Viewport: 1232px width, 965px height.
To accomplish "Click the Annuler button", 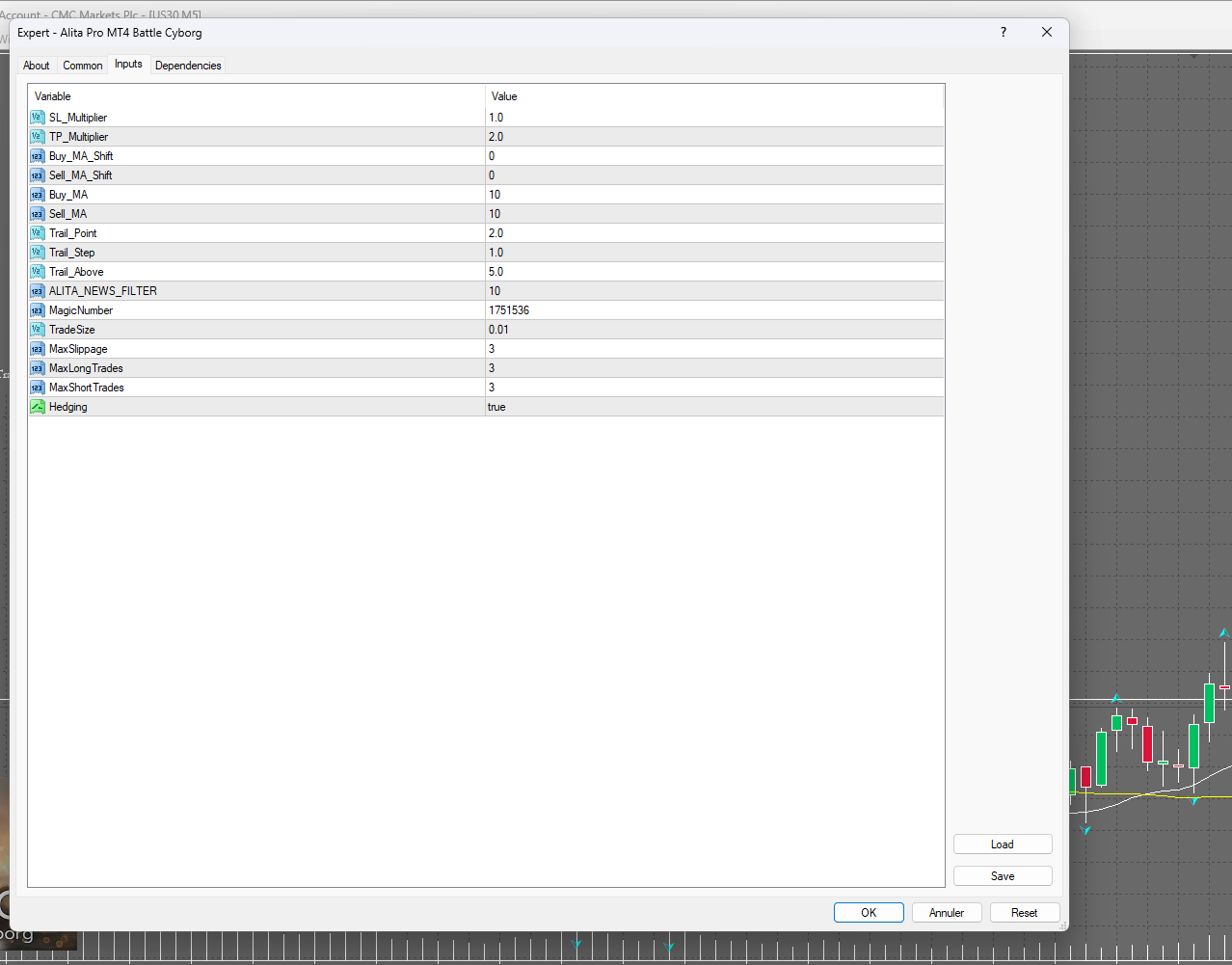I will pyautogui.click(x=947, y=913).
